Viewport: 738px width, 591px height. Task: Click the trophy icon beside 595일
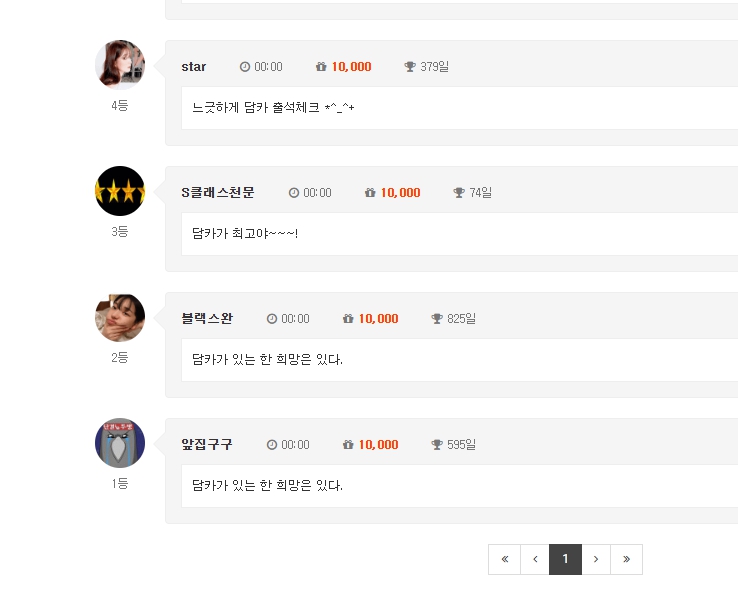(x=437, y=445)
